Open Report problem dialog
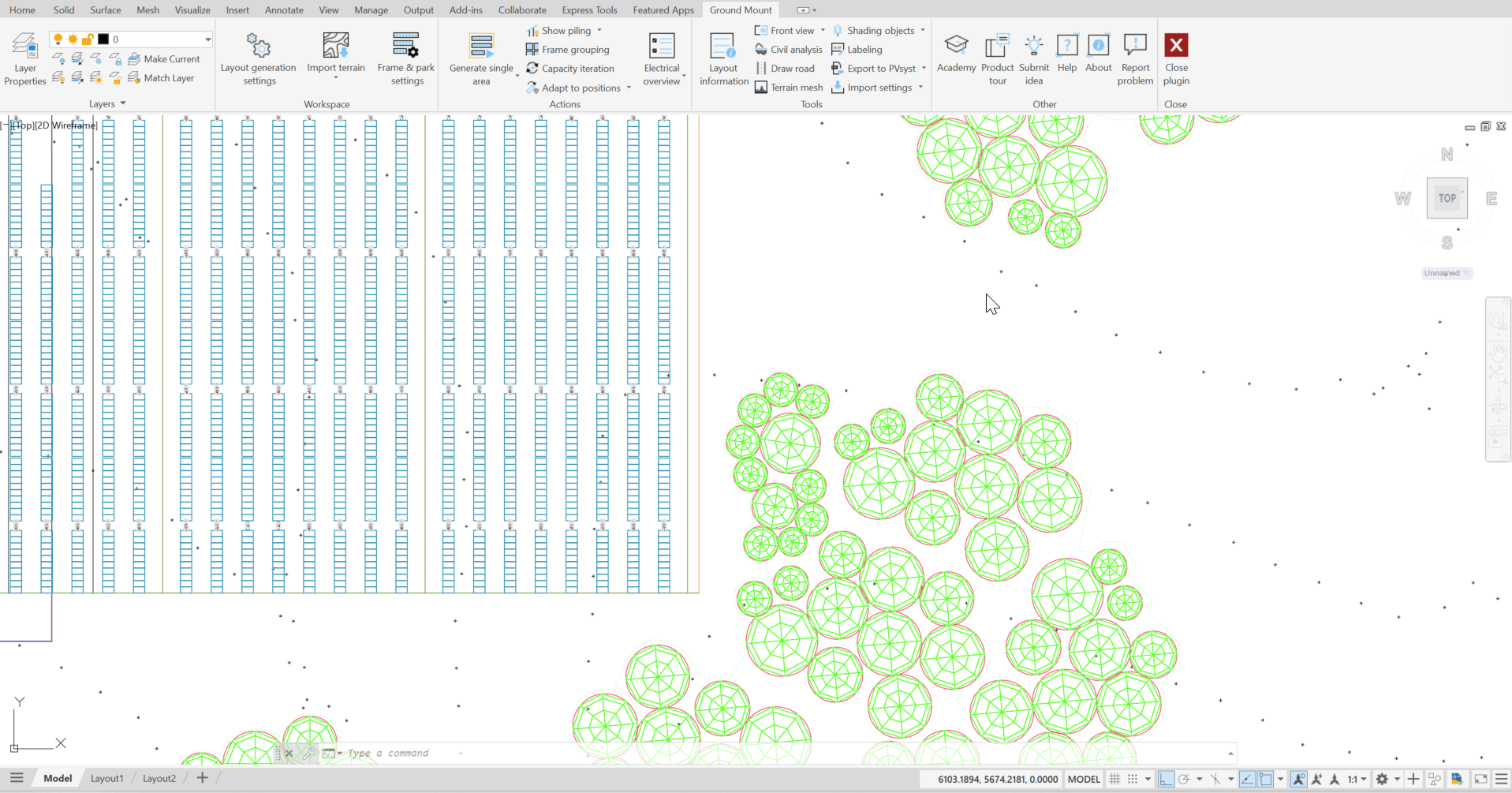The width and height of the screenshot is (1512, 793). pyautogui.click(x=1135, y=59)
